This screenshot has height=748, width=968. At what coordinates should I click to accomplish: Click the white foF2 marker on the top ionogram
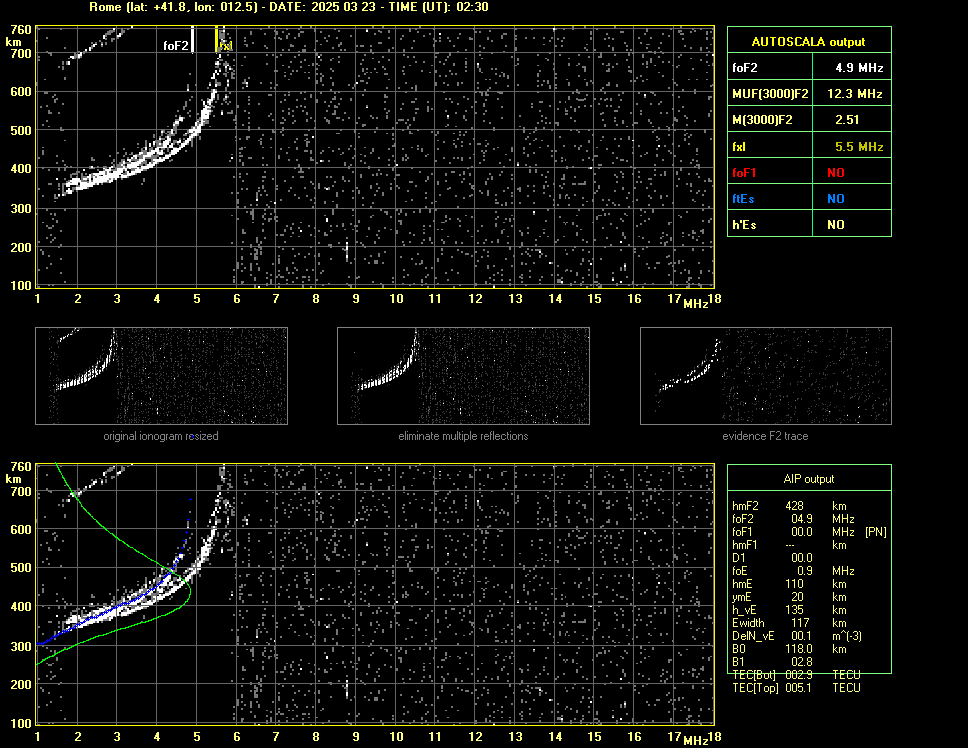(x=193, y=39)
